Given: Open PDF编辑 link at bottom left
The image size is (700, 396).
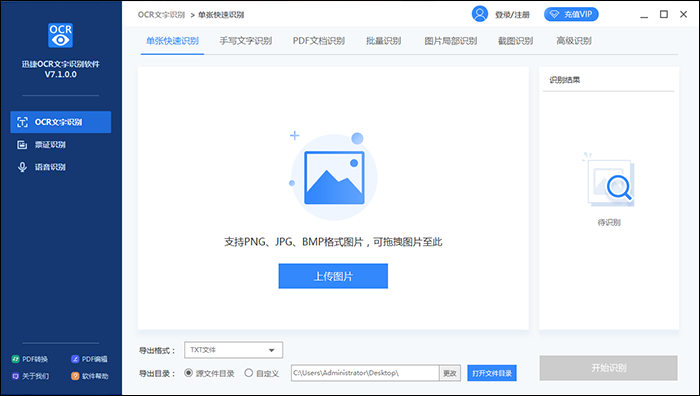Looking at the screenshot, I should [x=89, y=359].
